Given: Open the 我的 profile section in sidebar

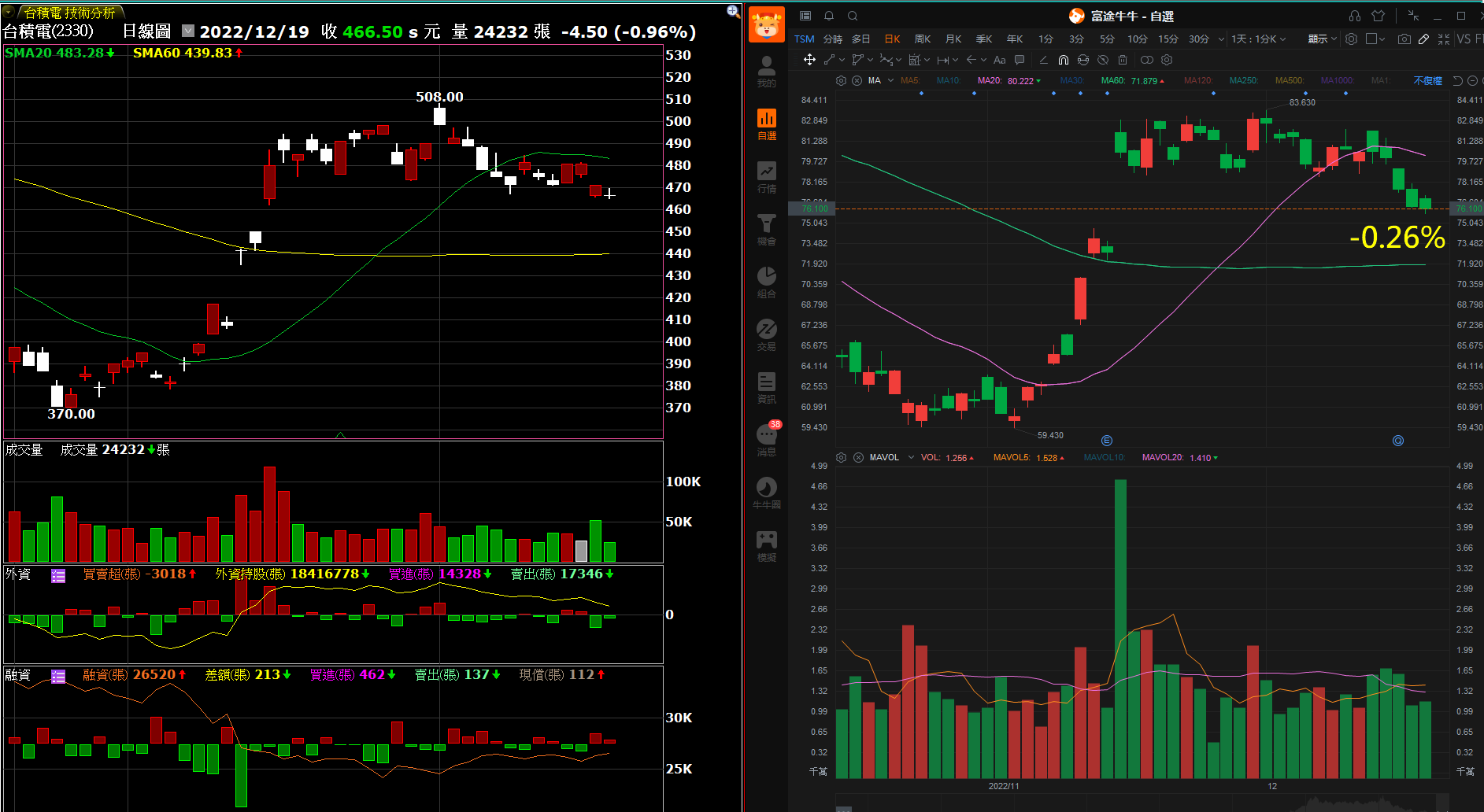Looking at the screenshot, I should pyautogui.click(x=766, y=71).
